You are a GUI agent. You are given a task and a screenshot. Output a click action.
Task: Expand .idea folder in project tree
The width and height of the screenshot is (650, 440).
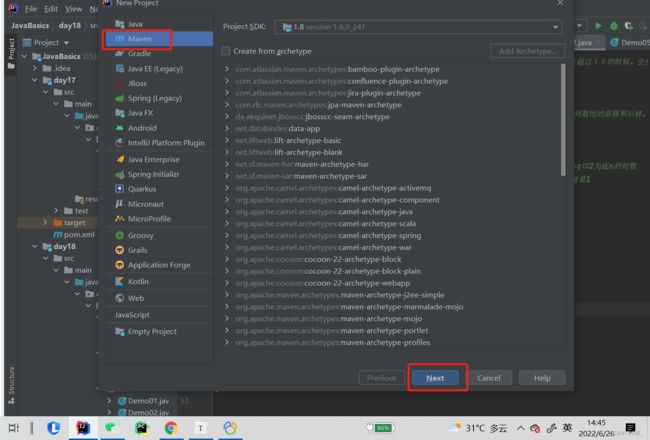pos(35,68)
